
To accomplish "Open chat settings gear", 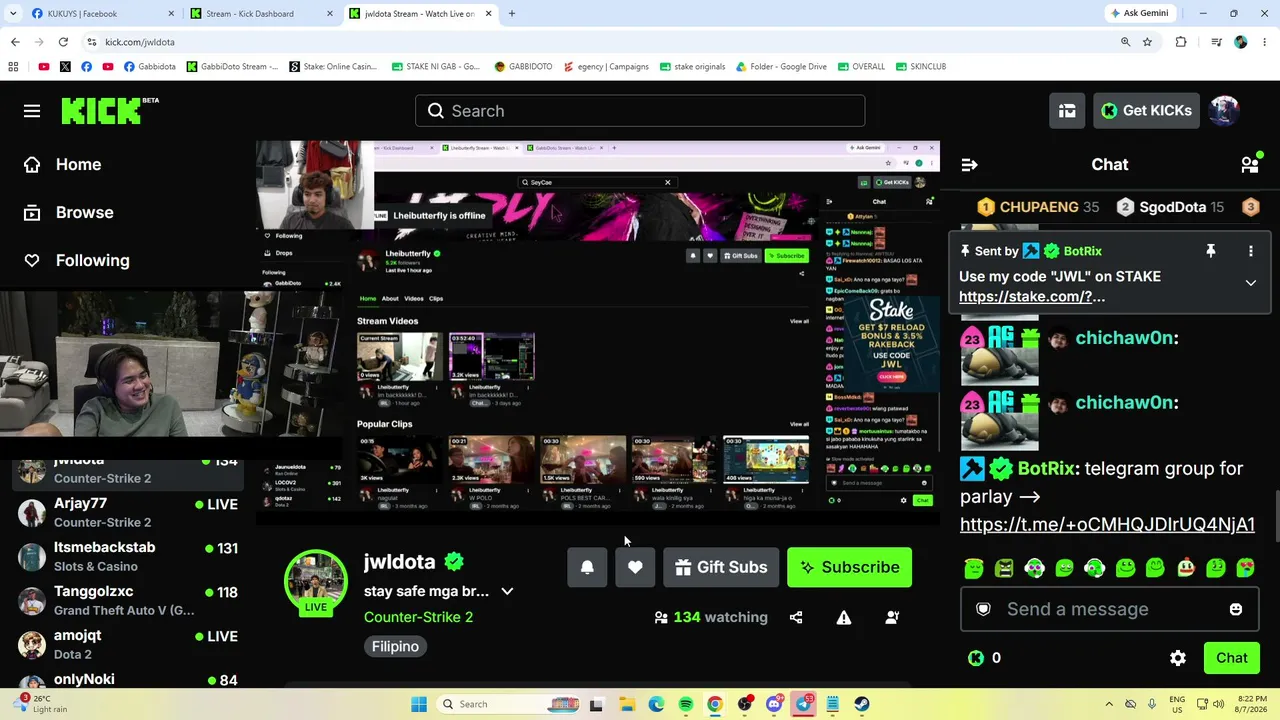I will click(x=1178, y=658).
